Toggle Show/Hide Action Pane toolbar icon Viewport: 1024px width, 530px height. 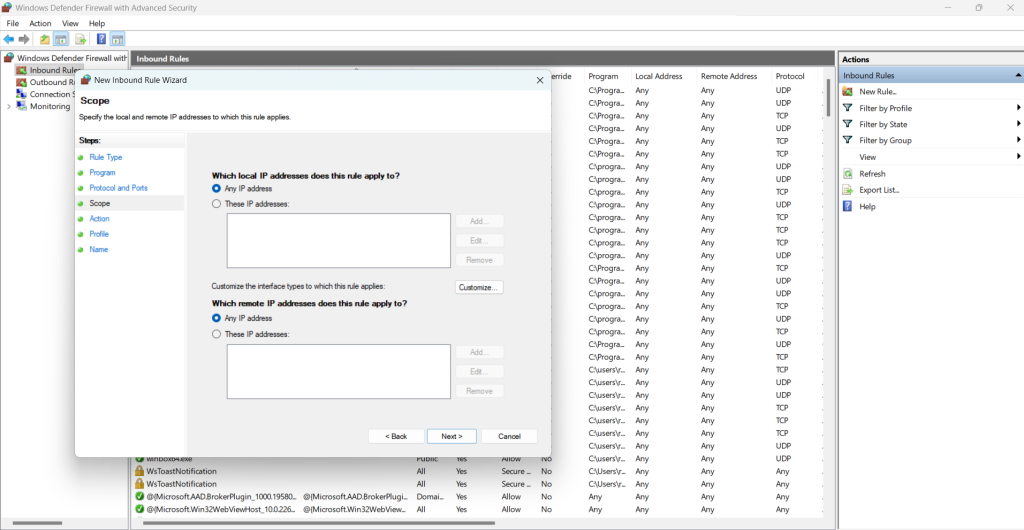[118, 39]
